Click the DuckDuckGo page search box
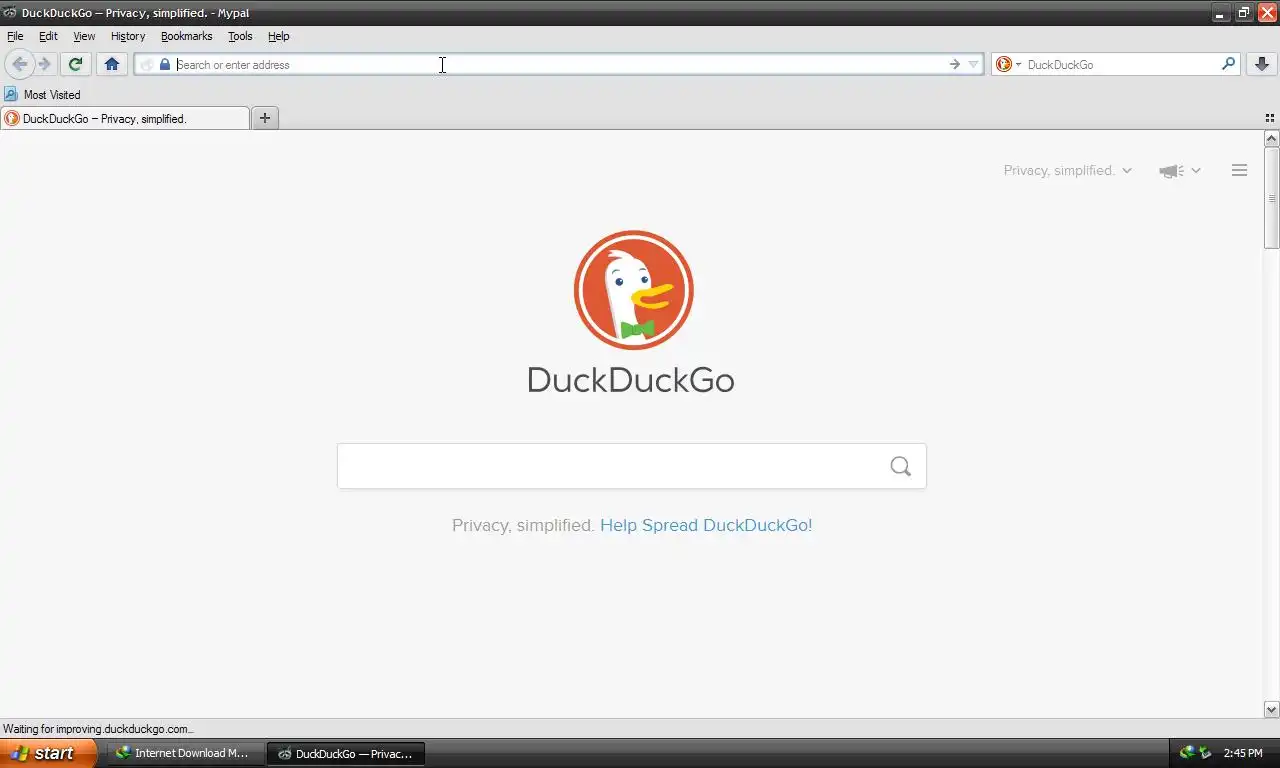1280x768 pixels. click(632, 466)
